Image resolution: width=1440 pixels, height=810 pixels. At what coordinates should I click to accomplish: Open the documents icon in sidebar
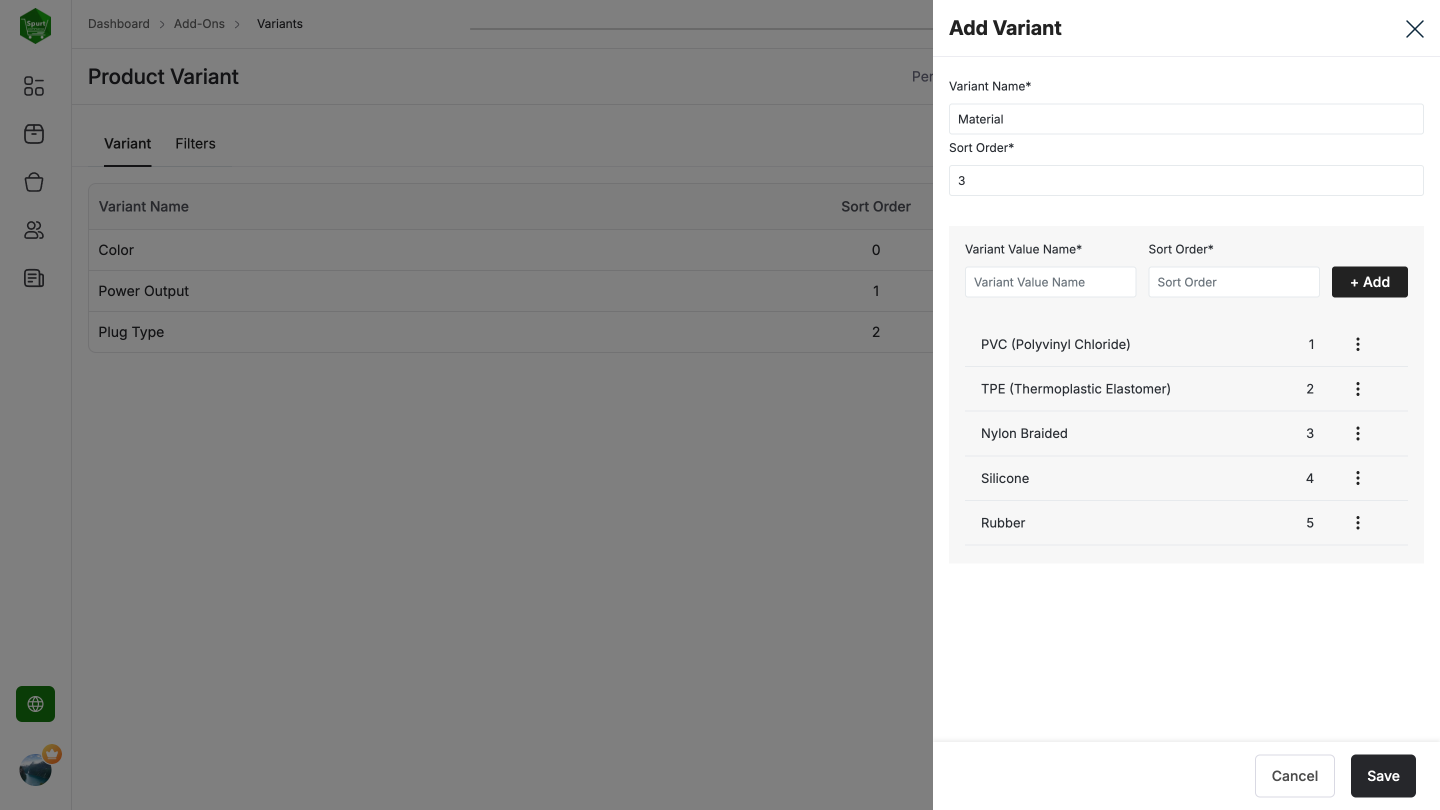pos(33,278)
